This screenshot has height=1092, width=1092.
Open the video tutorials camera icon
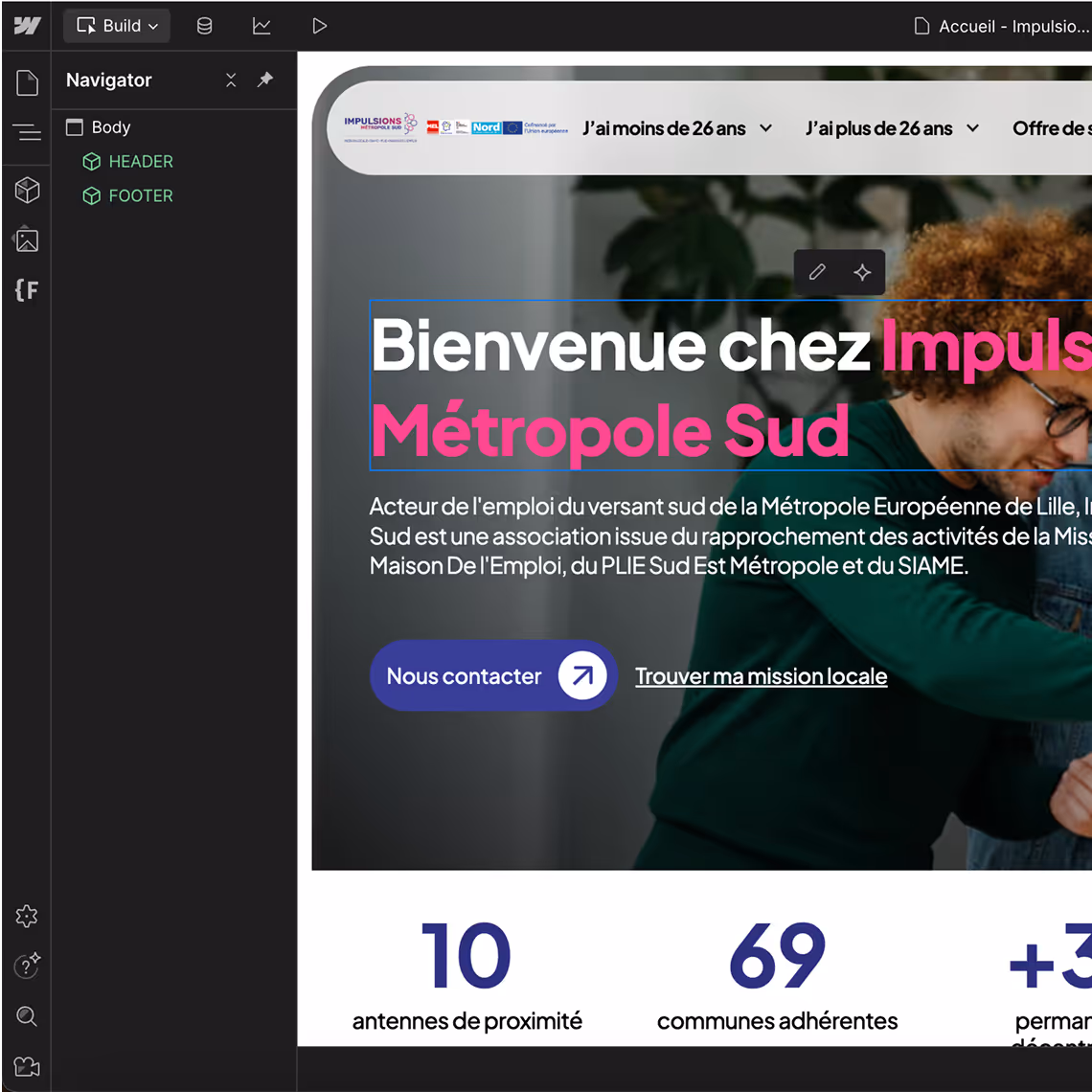coord(27,1066)
